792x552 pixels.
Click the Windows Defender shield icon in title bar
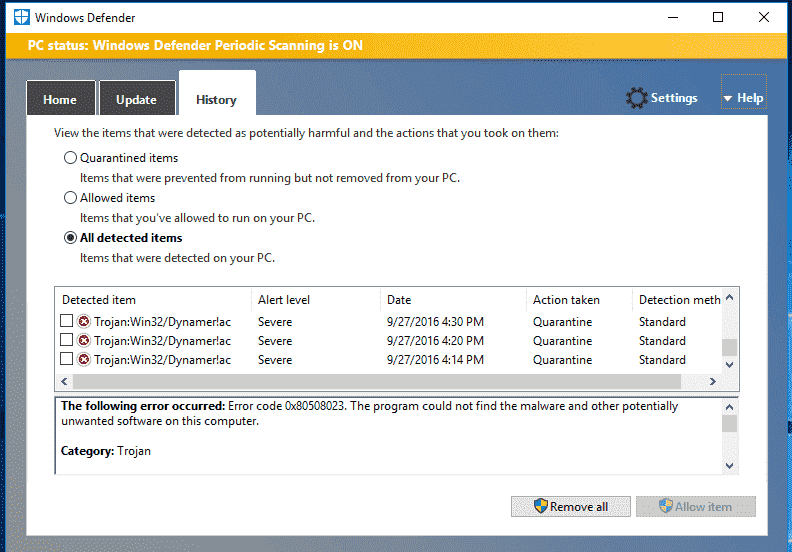click(x=21, y=17)
